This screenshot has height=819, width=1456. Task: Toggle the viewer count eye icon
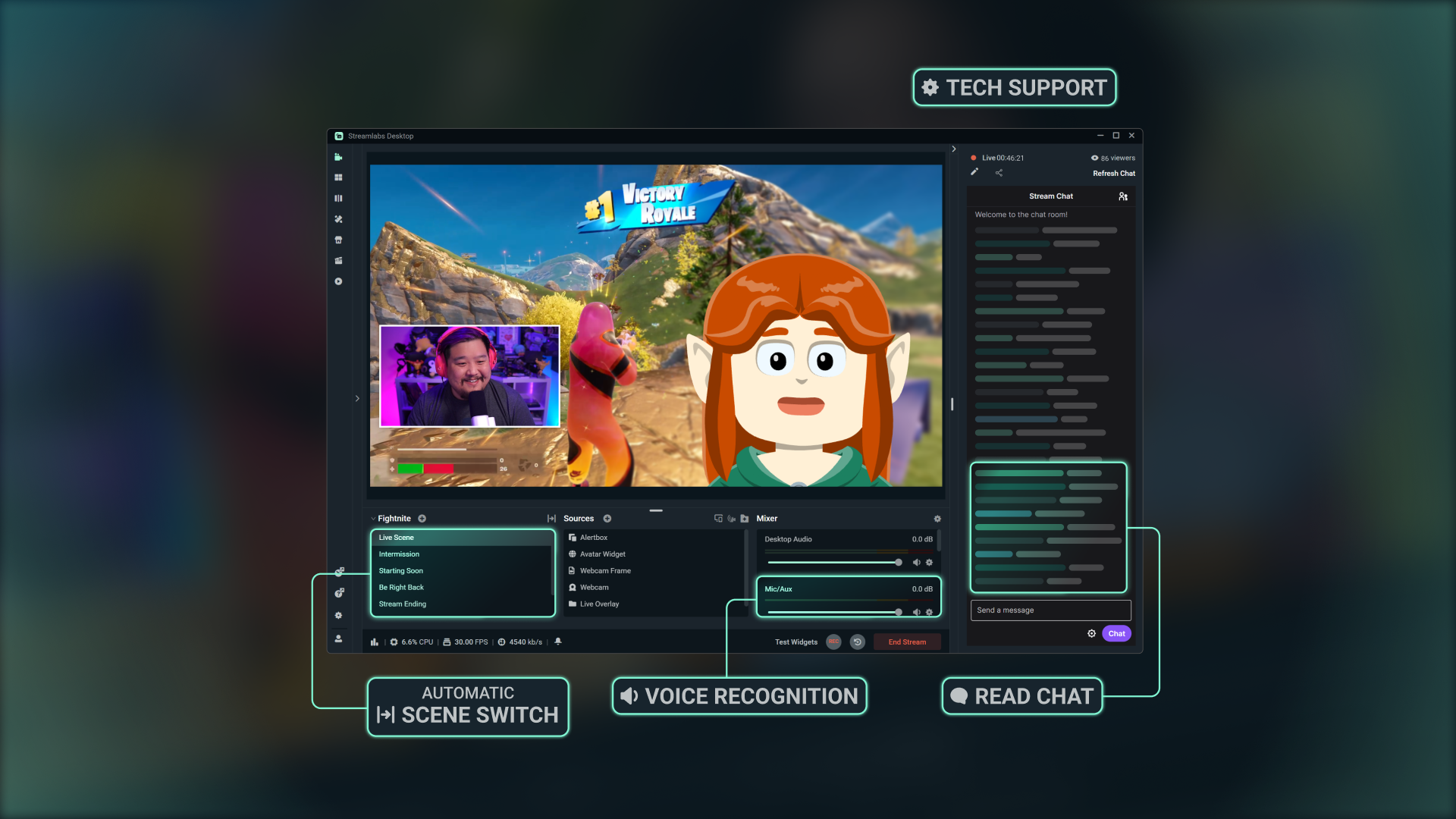tap(1094, 158)
